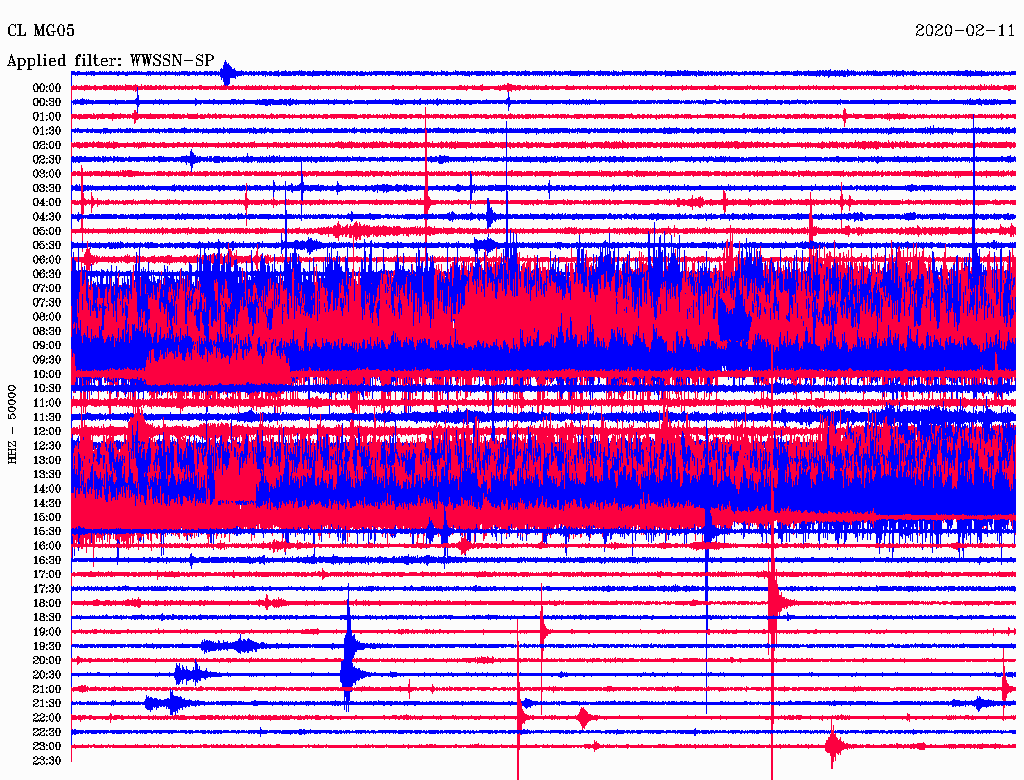Click the 15:30 time label

[47, 532]
